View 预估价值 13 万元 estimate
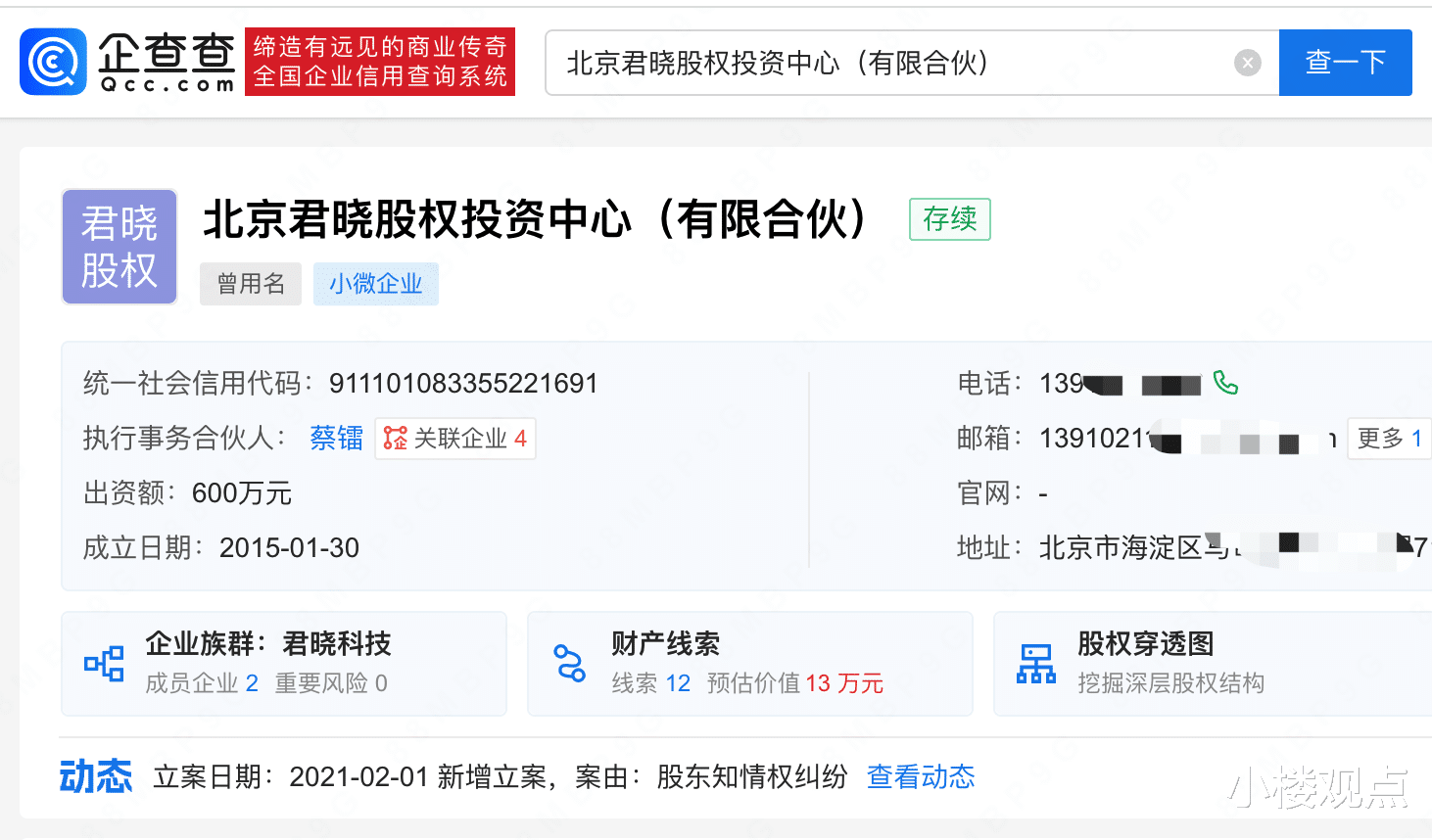The width and height of the screenshot is (1432, 840). 794,682
